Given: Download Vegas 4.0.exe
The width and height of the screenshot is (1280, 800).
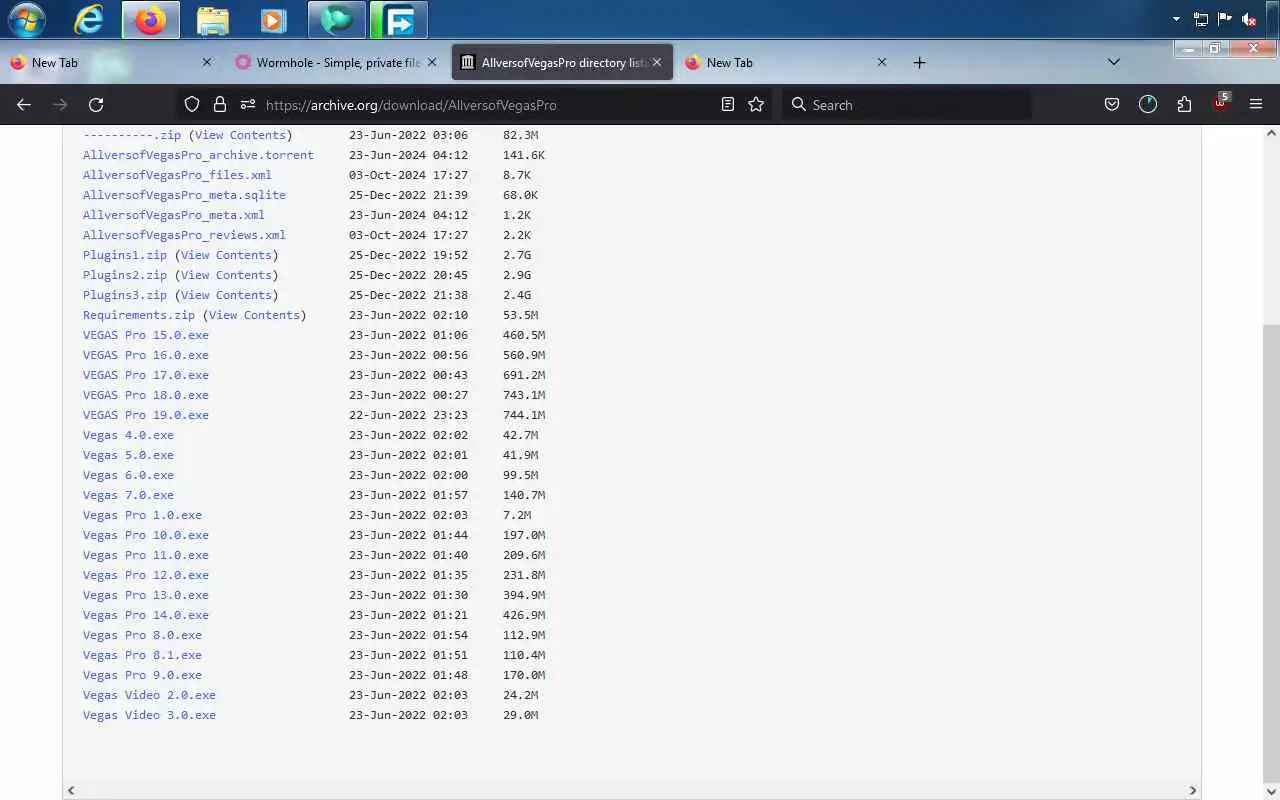Looking at the screenshot, I should click(x=128, y=435).
